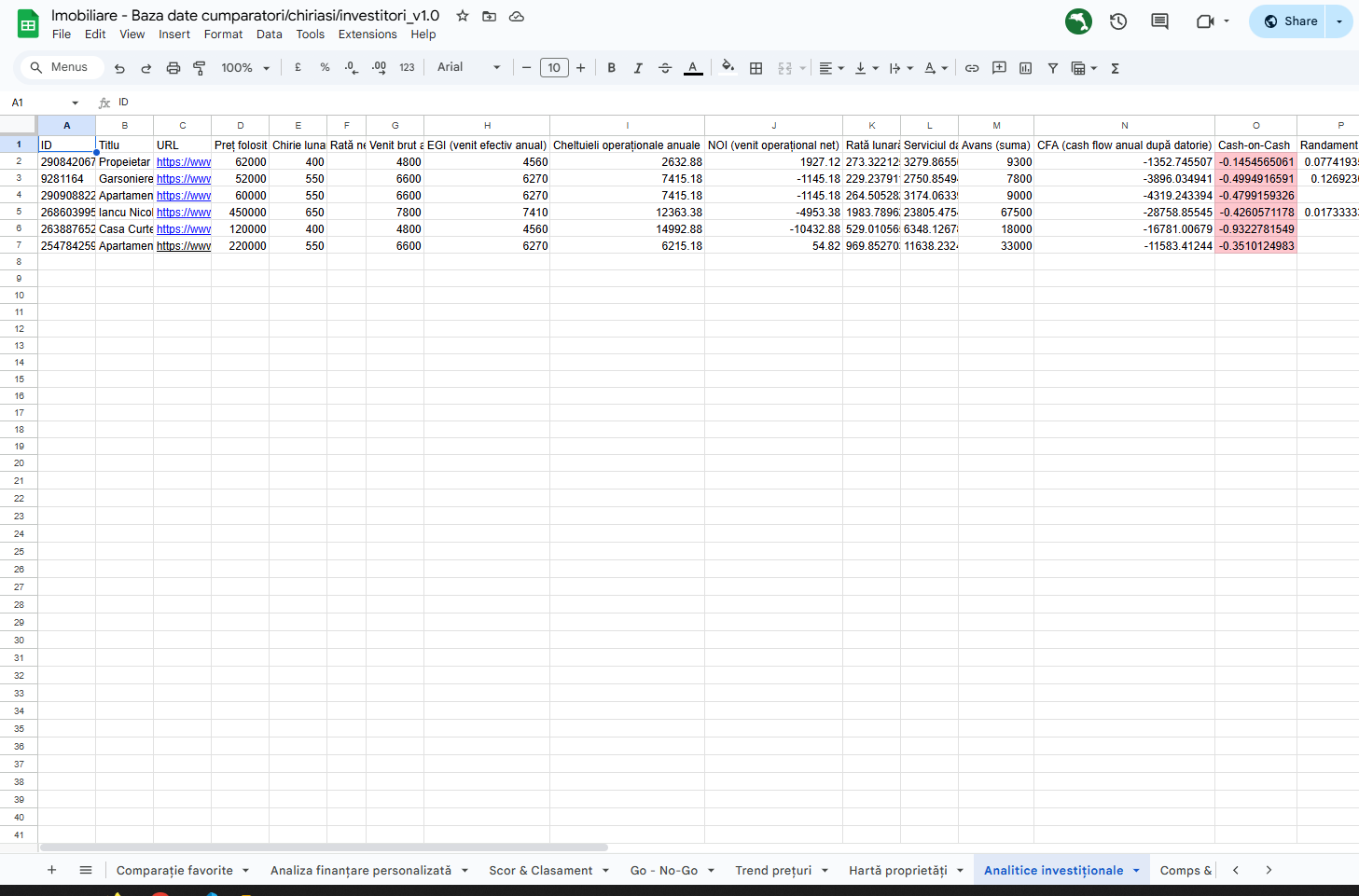Expand the zoom 100% dropdown
This screenshot has height=896, width=1359.
coord(245,68)
